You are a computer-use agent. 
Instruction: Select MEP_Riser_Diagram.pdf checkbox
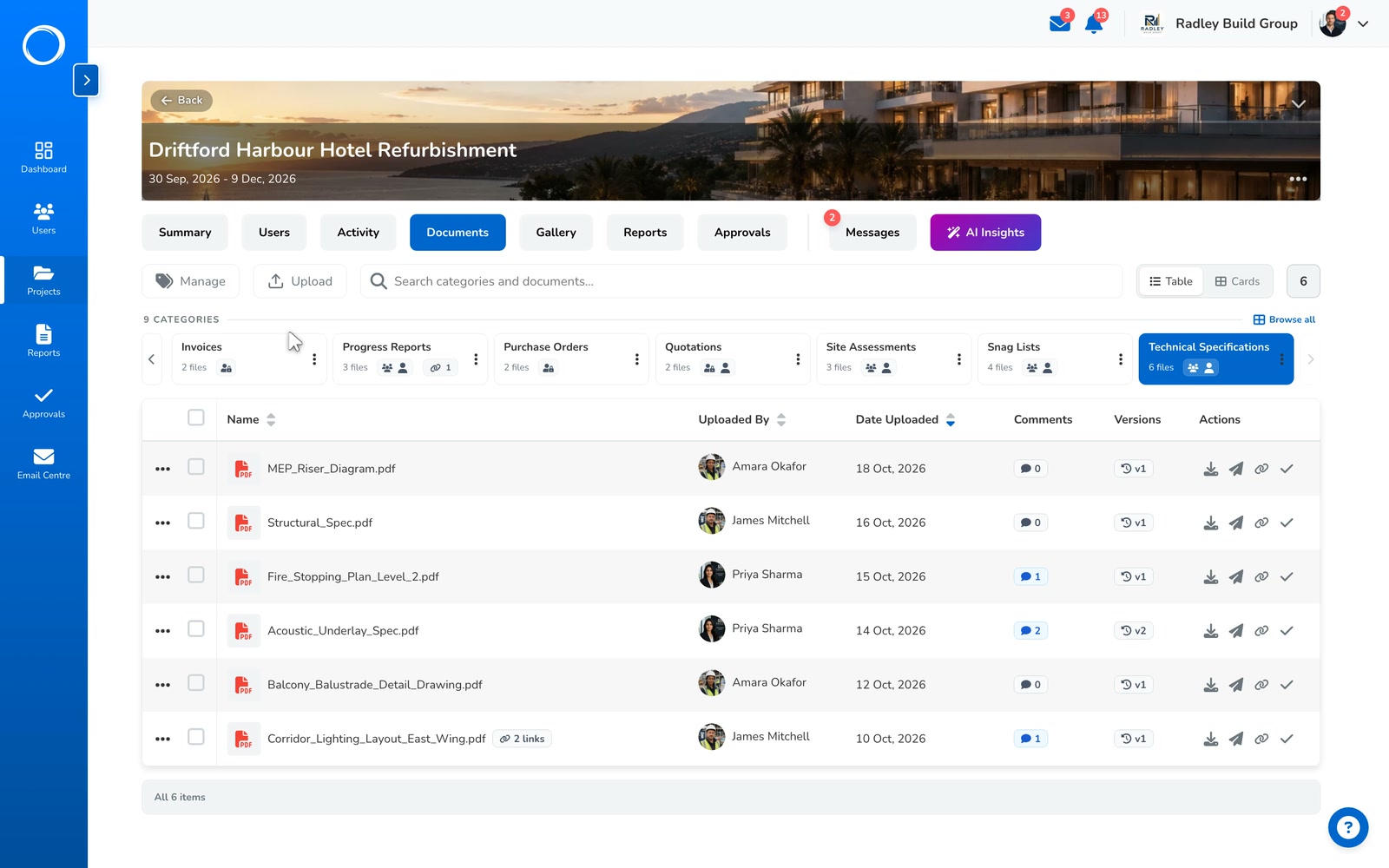click(x=196, y=467)
